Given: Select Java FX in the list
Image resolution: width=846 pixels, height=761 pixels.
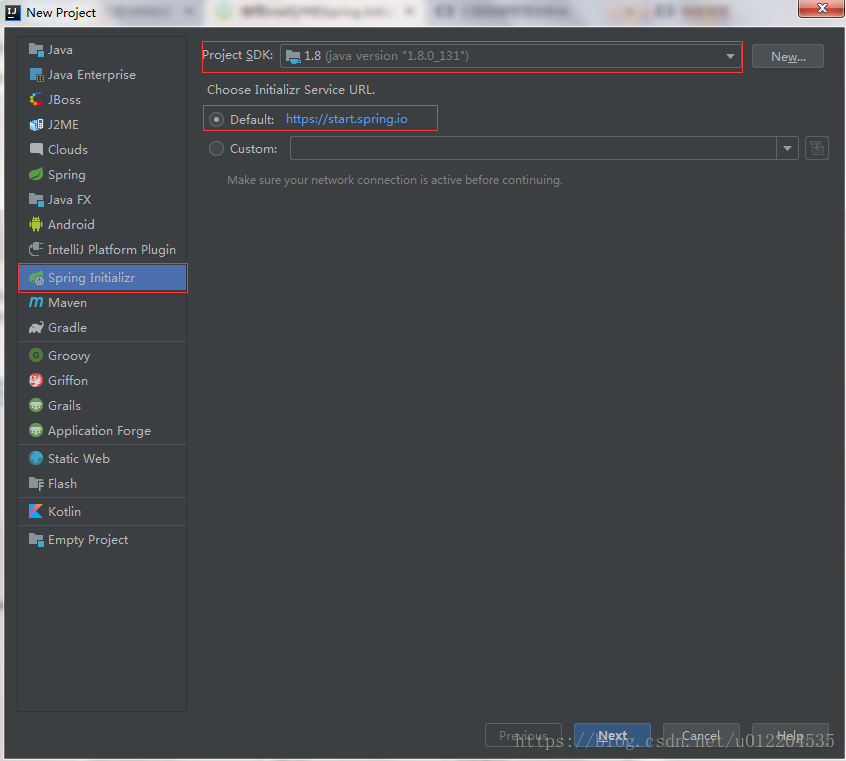Looking at the screenshot, I should point(102,200).
